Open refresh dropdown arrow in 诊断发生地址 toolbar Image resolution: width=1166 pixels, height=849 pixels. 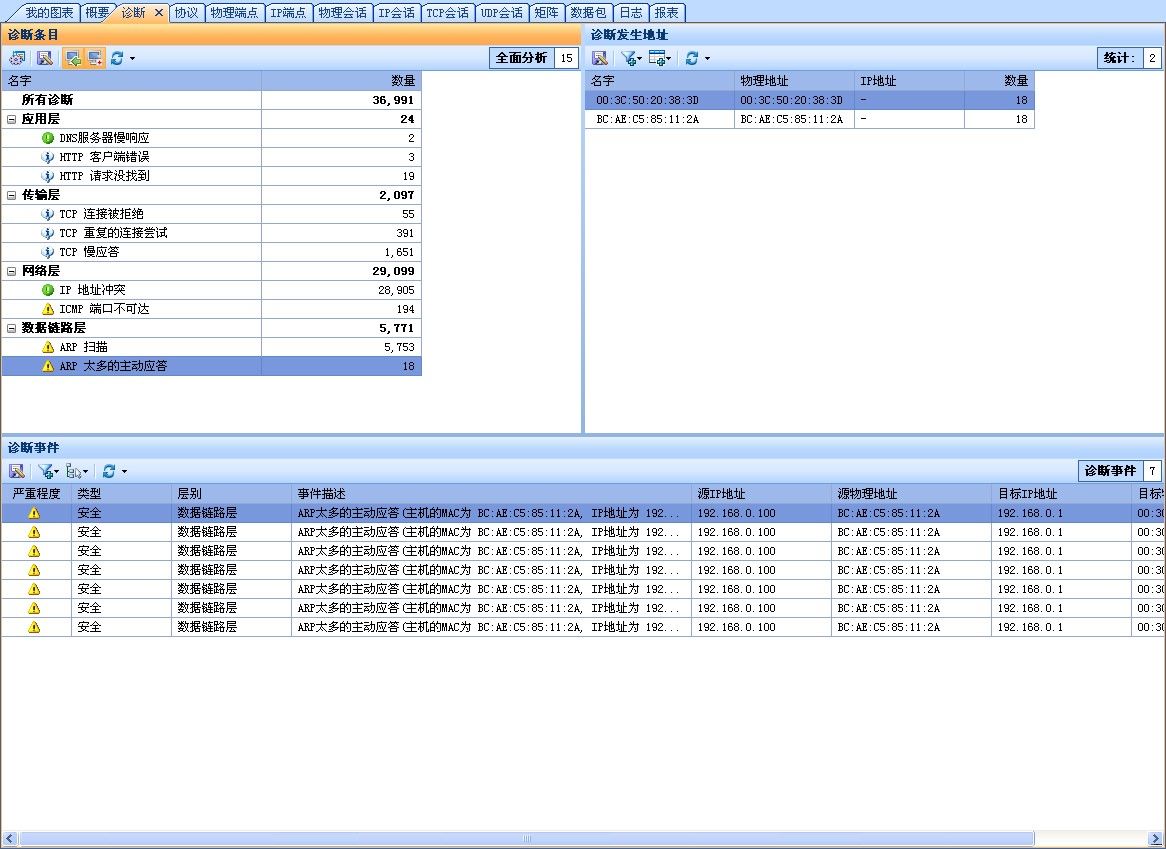point(707,58)
